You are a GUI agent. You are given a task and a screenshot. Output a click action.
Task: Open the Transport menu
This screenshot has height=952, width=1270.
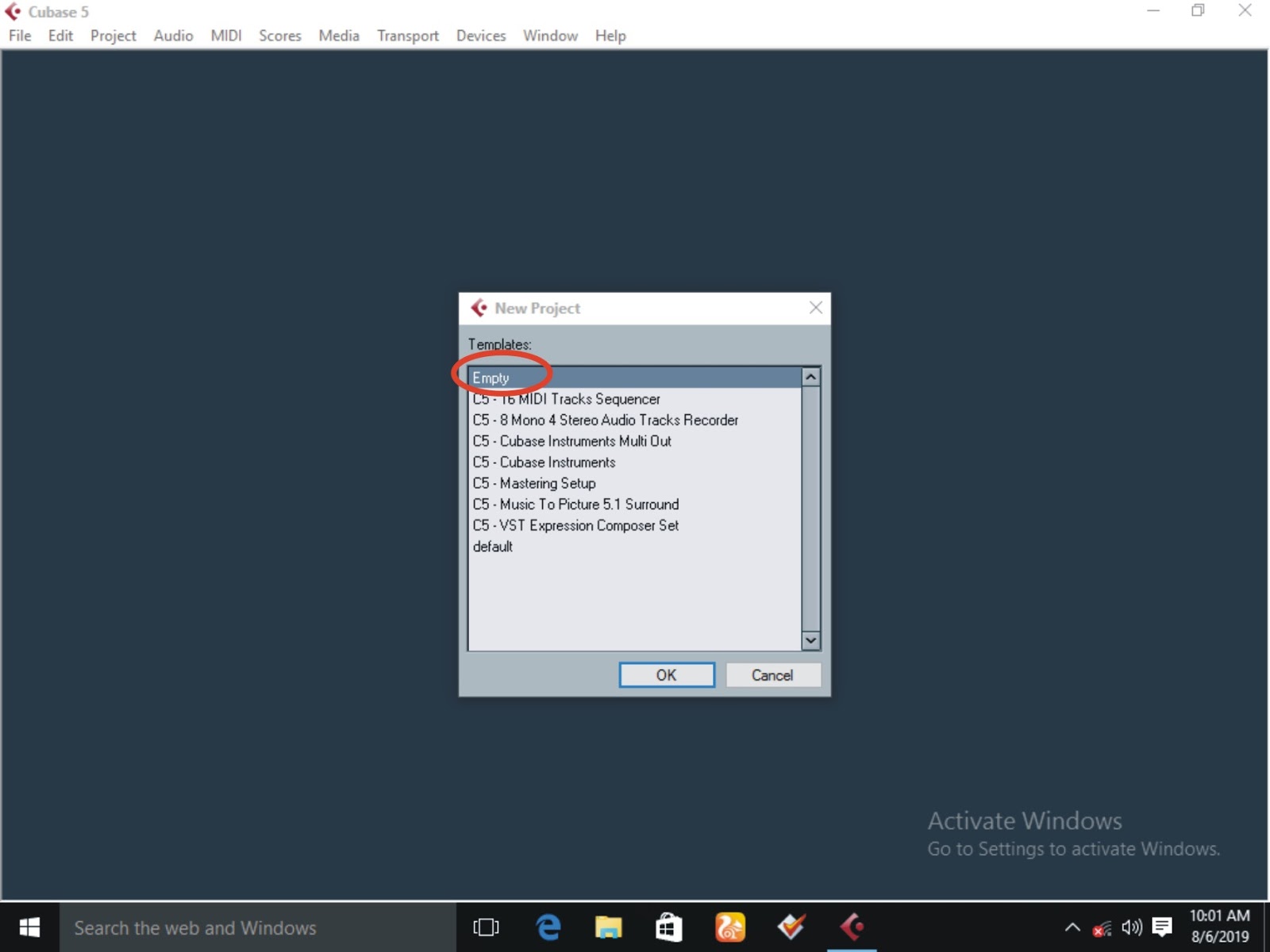[x=408, y=36]
